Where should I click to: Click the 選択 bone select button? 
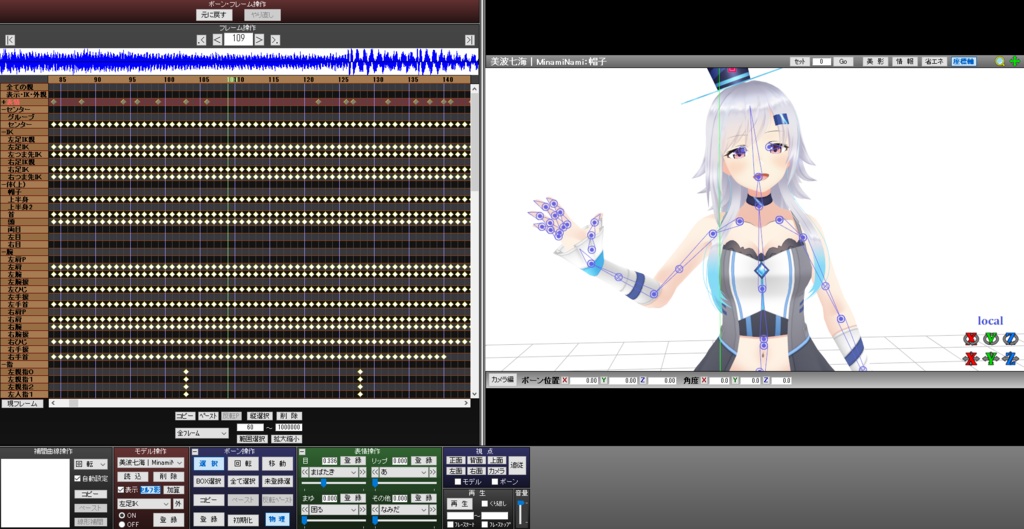click(209, 464)
